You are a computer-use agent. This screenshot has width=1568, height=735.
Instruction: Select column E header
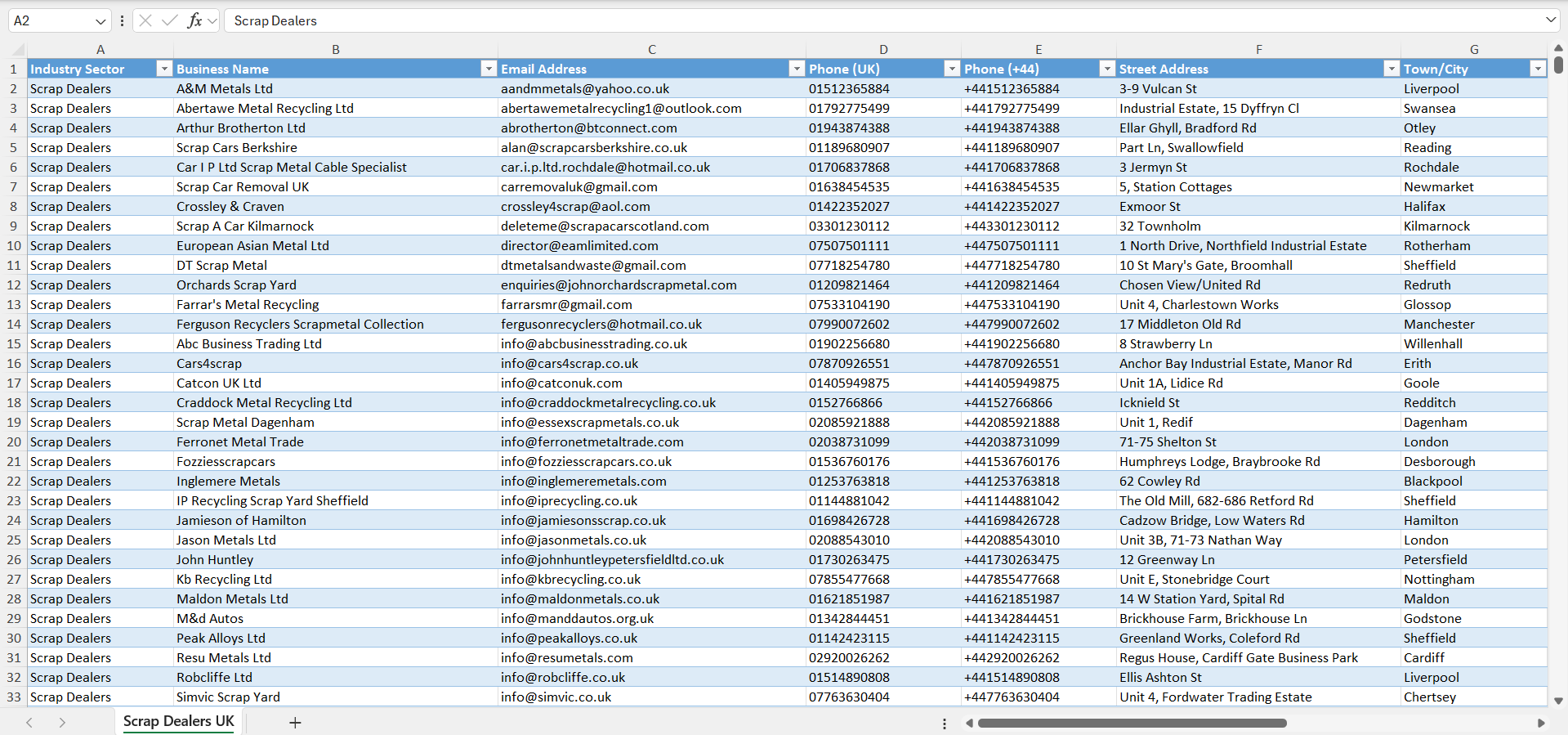[x=1039, y=50]
